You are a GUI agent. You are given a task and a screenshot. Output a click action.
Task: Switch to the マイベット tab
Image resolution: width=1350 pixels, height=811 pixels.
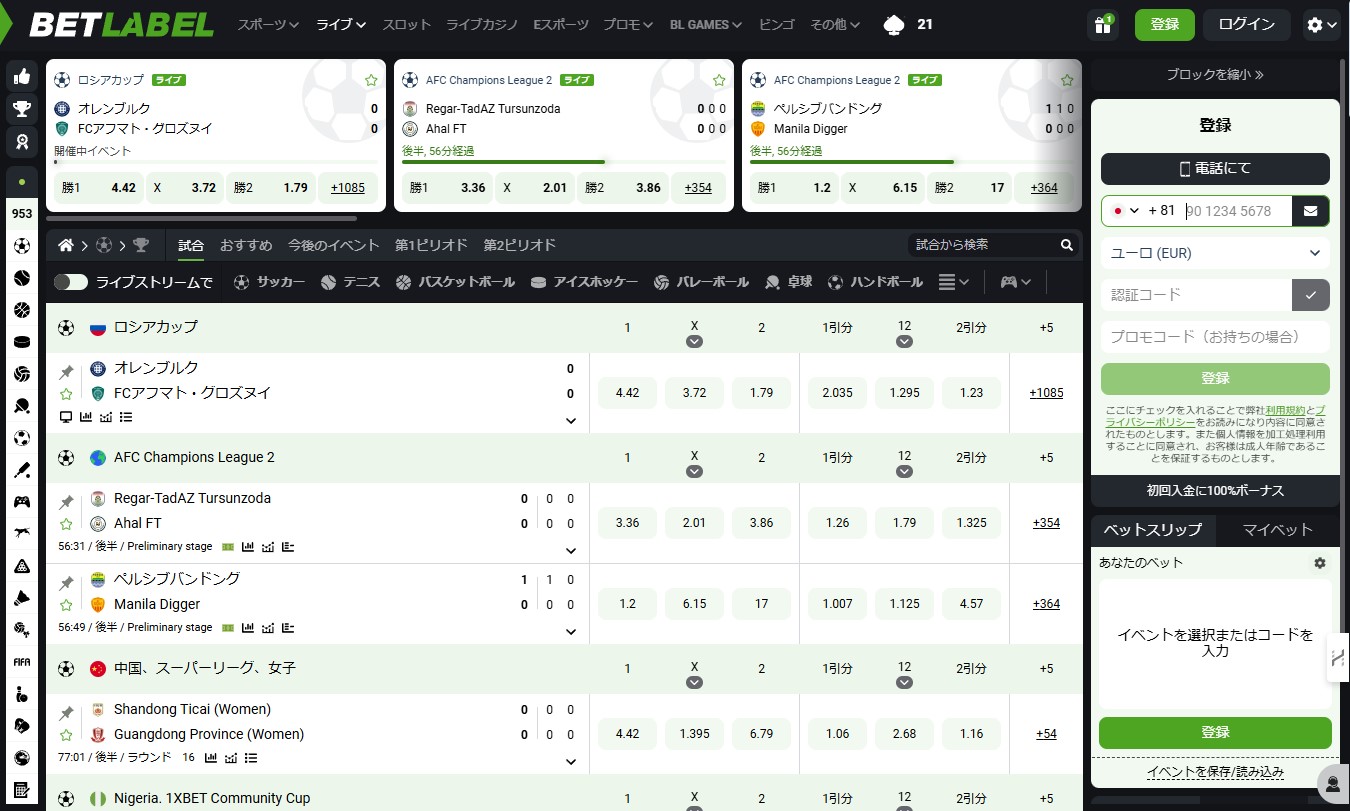click(x=1277, y=530)
